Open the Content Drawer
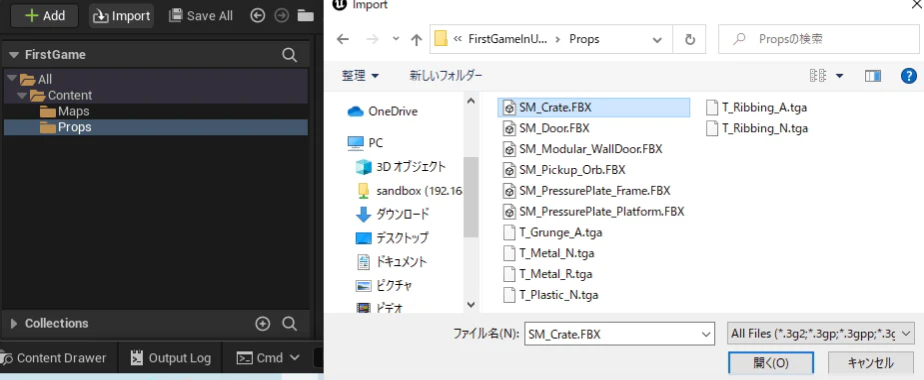This screenshot has width=924, height=380. [54, 358]
